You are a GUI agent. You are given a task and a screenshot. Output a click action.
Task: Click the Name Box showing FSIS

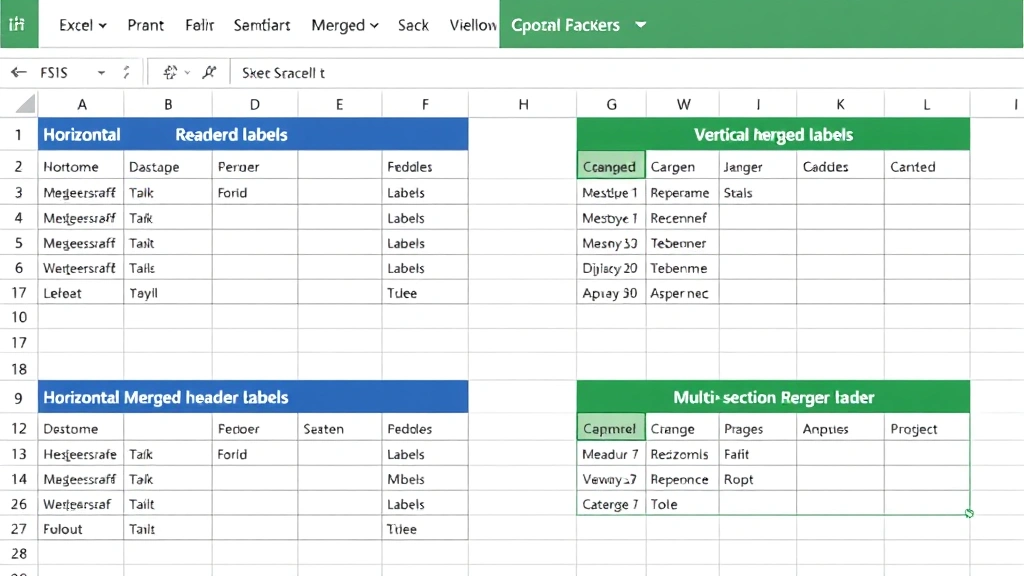[55, 72]
